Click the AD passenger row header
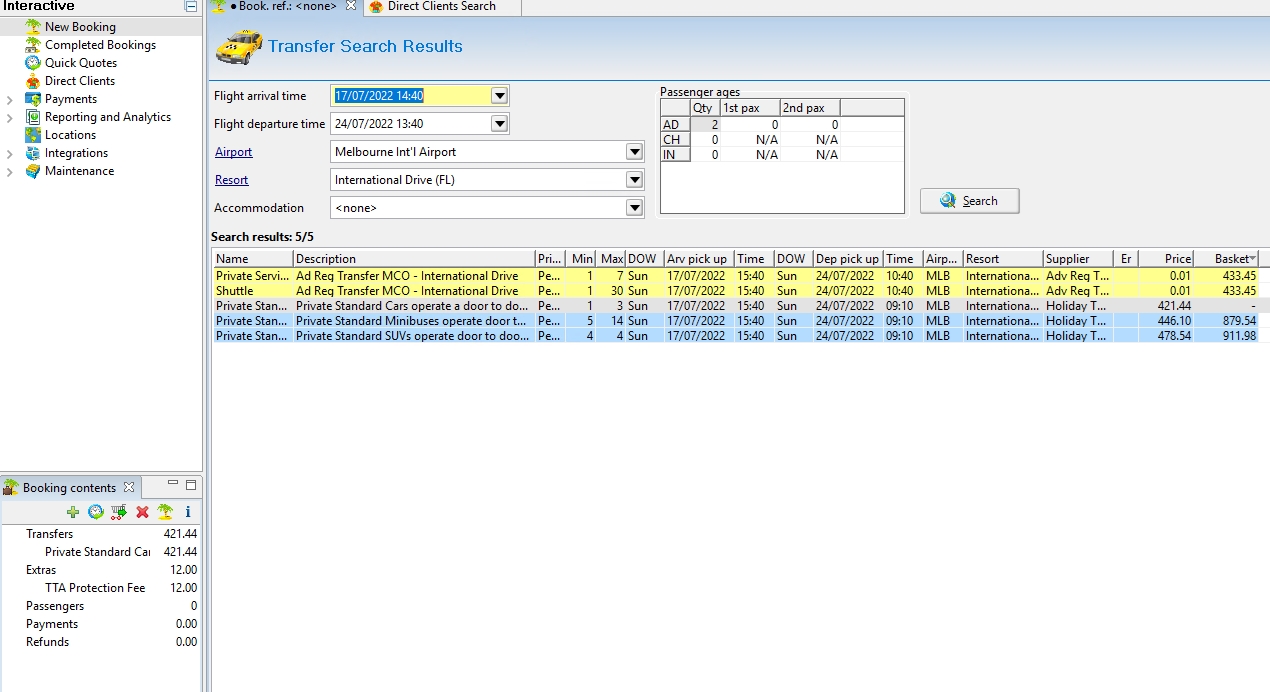The image size is (1270, 692). (675, 125)
